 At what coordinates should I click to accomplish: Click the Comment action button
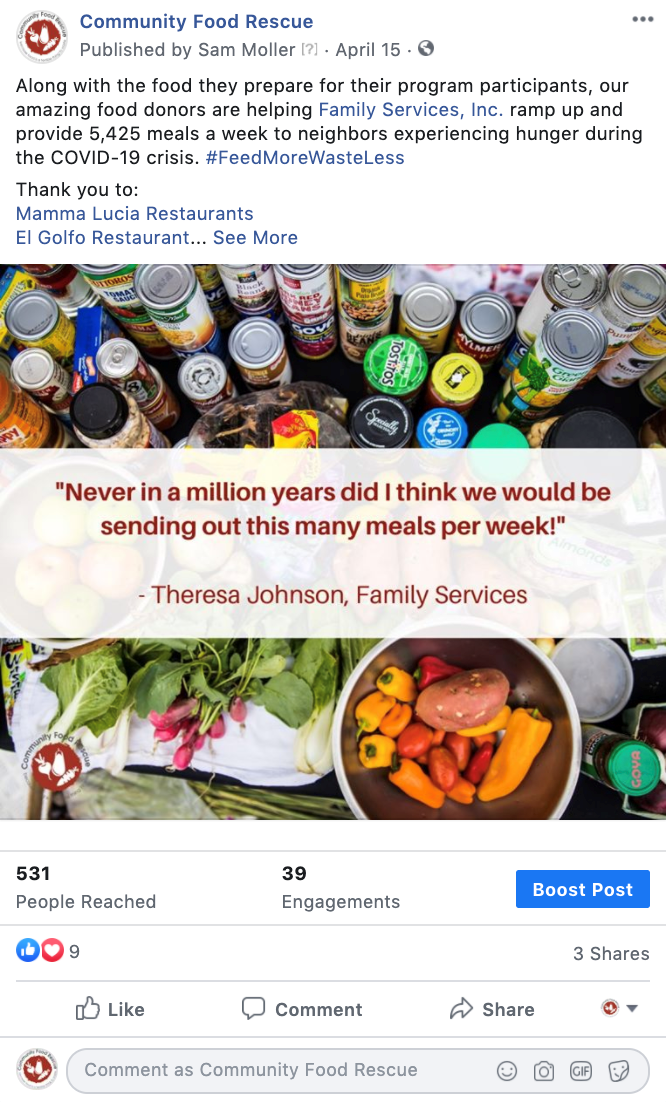point(302,1009)
